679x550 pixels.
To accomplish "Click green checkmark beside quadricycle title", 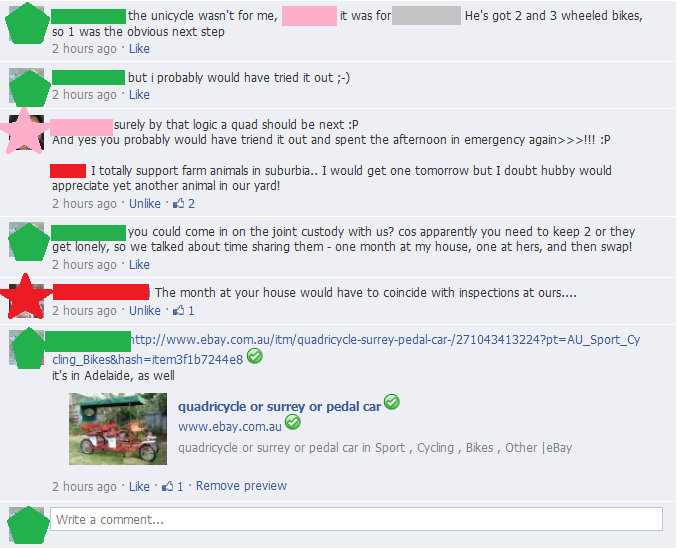I will tap(392, 402).
